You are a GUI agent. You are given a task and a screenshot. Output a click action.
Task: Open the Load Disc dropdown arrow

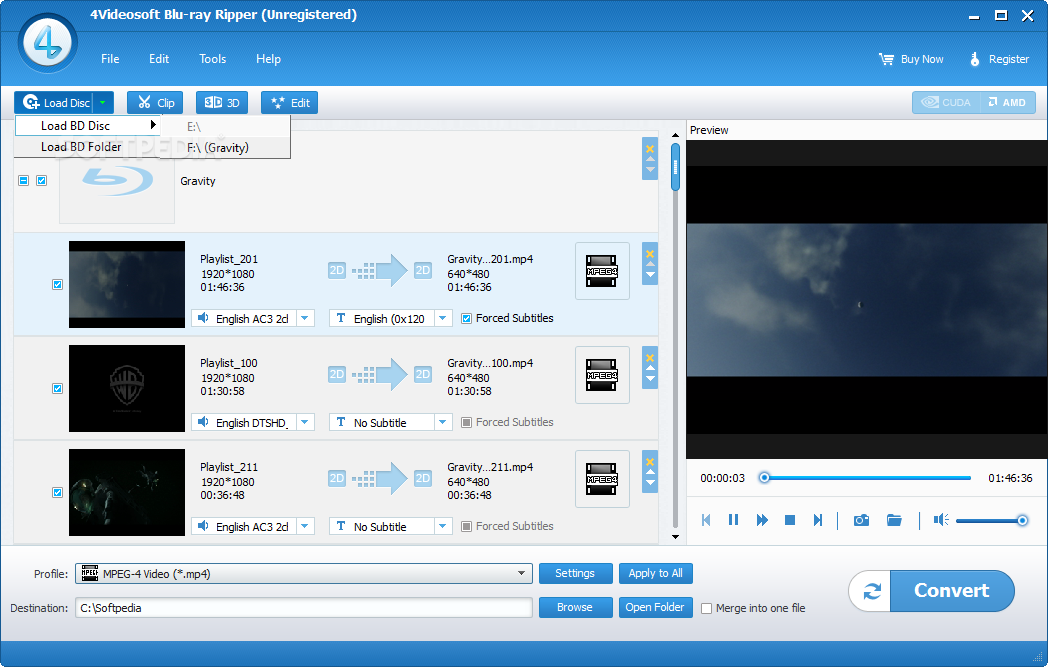pyautogui.click(x=102, y=102)
